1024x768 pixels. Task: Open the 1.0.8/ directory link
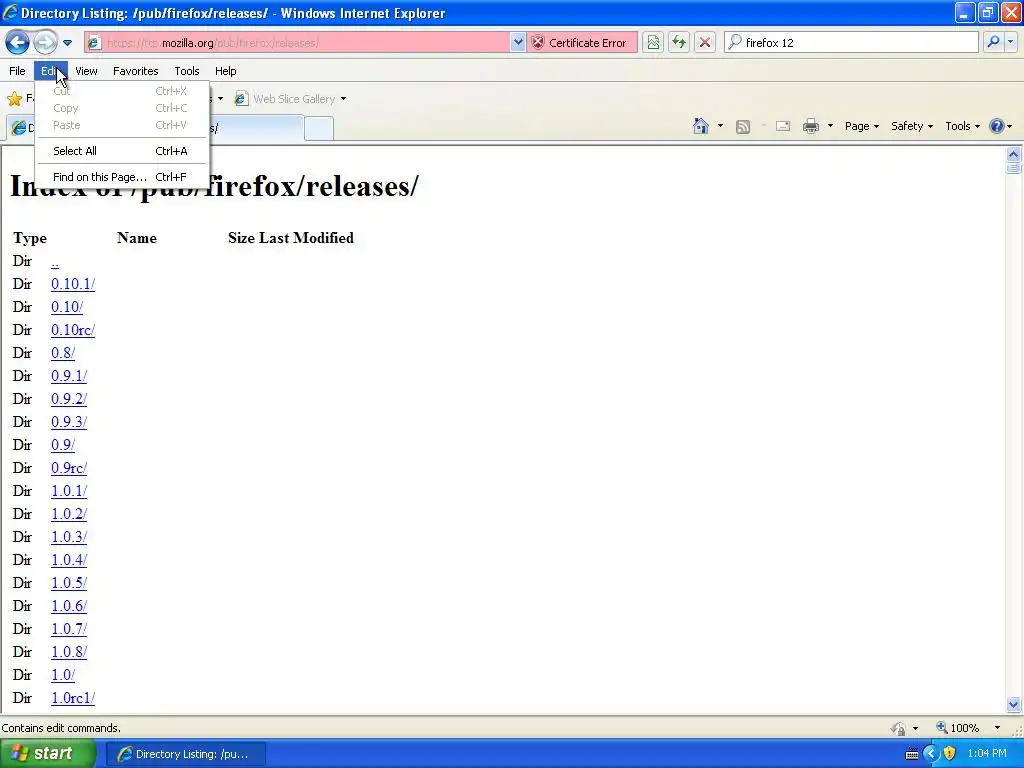tap(69, 652)
